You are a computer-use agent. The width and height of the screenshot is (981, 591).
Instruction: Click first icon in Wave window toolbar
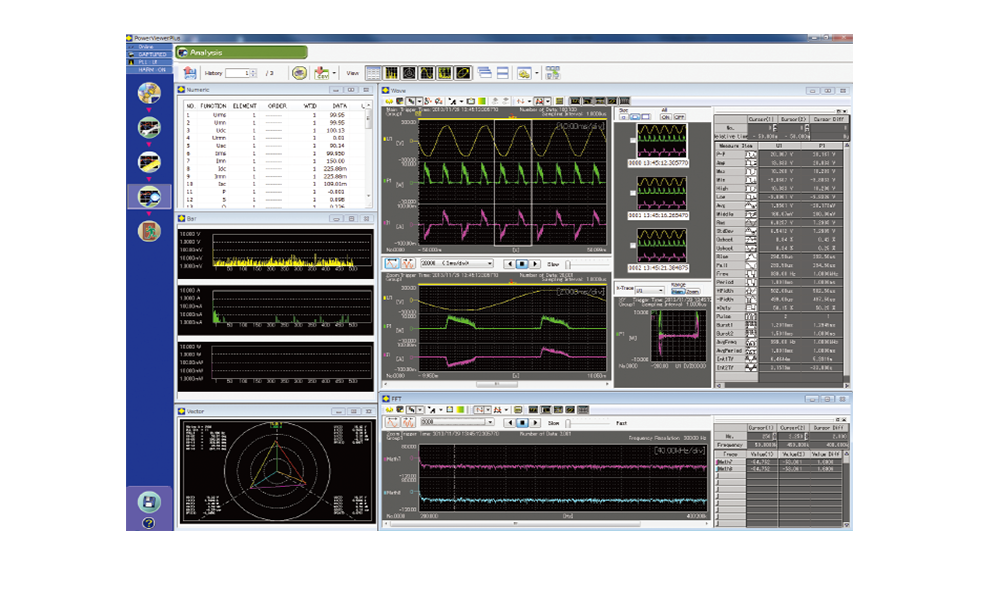(389, 101)
